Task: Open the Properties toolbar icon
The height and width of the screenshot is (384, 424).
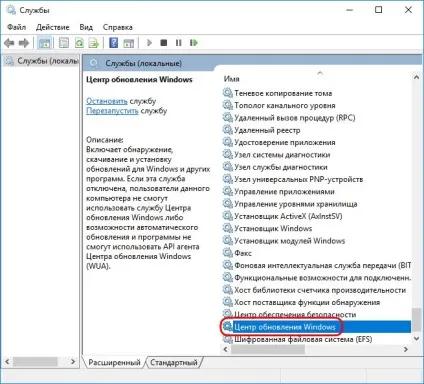Action: coord(64,43)
